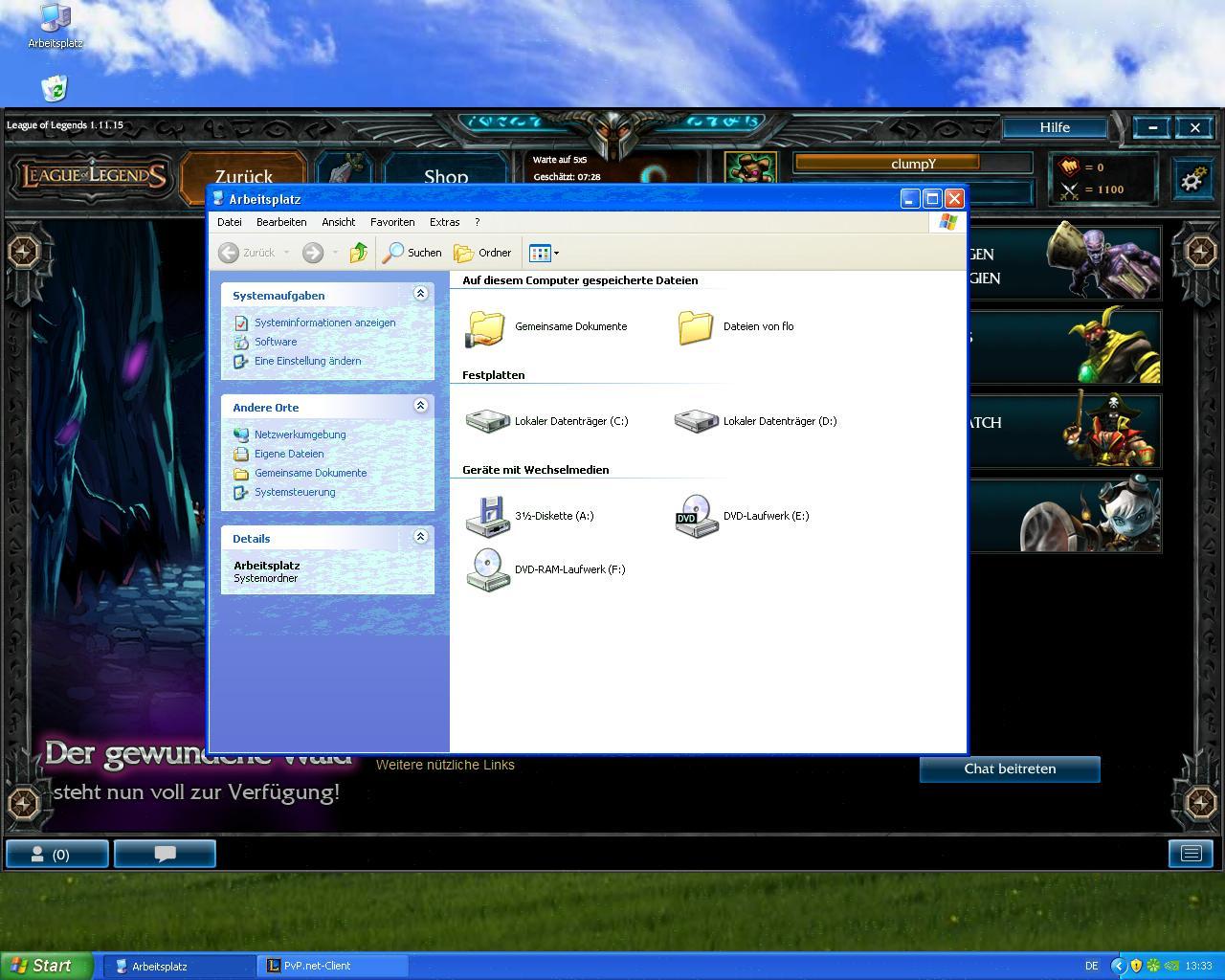Click the Riot Points fist icon
This screenshot has height=980, width=1225.
pos(1069,167)
